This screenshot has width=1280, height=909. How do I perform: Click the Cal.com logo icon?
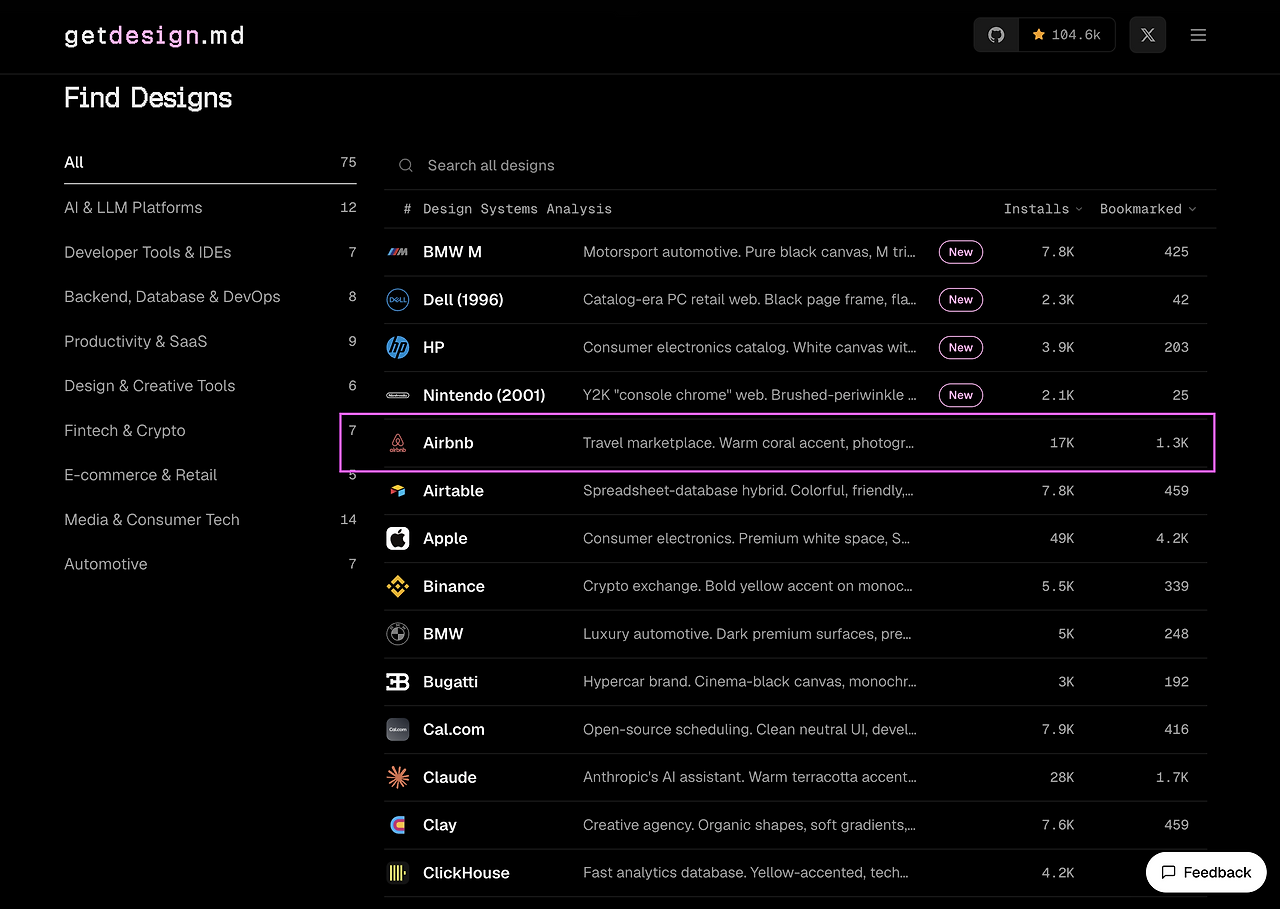tap(398, 729)
